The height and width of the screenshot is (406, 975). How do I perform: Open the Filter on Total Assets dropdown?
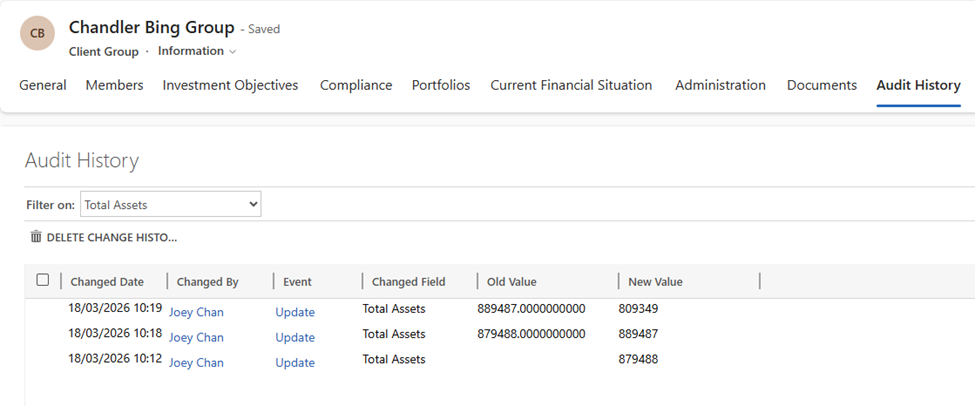coord(170,204)
